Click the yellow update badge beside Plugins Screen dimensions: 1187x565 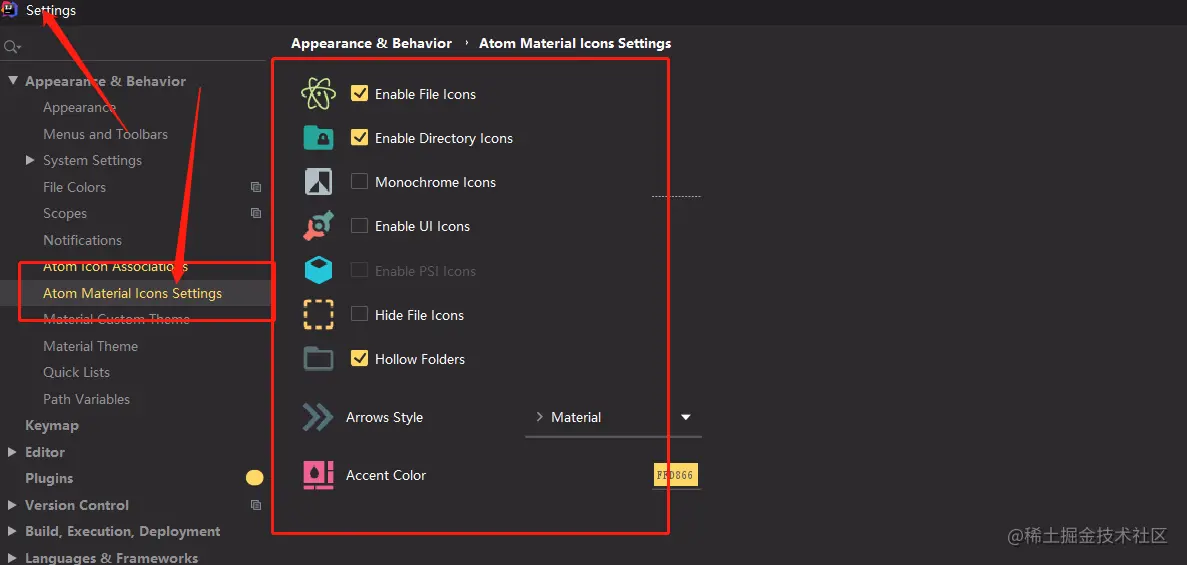[x=254, y=478]
